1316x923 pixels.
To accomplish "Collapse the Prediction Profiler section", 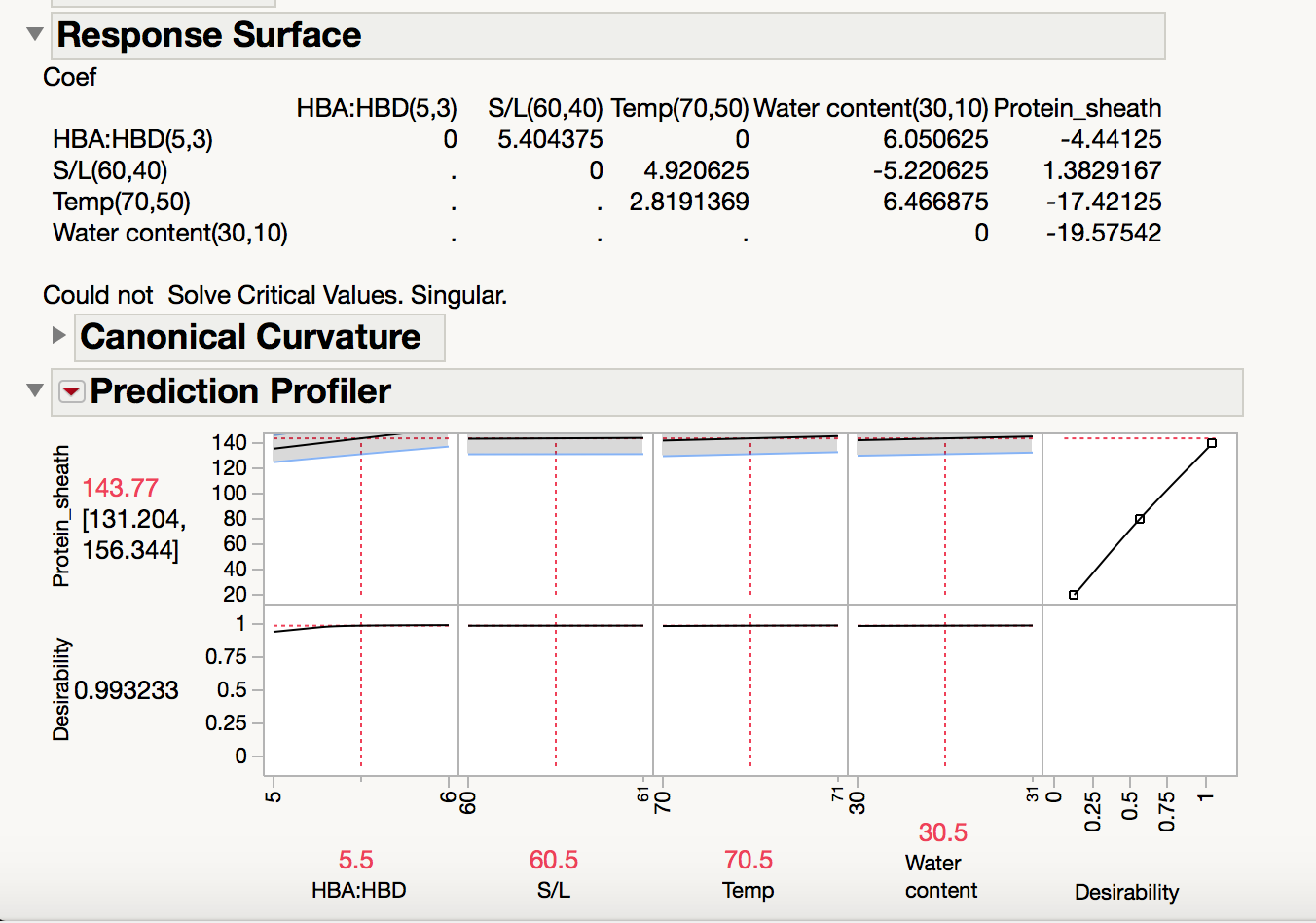I will [x=35, y=391].
